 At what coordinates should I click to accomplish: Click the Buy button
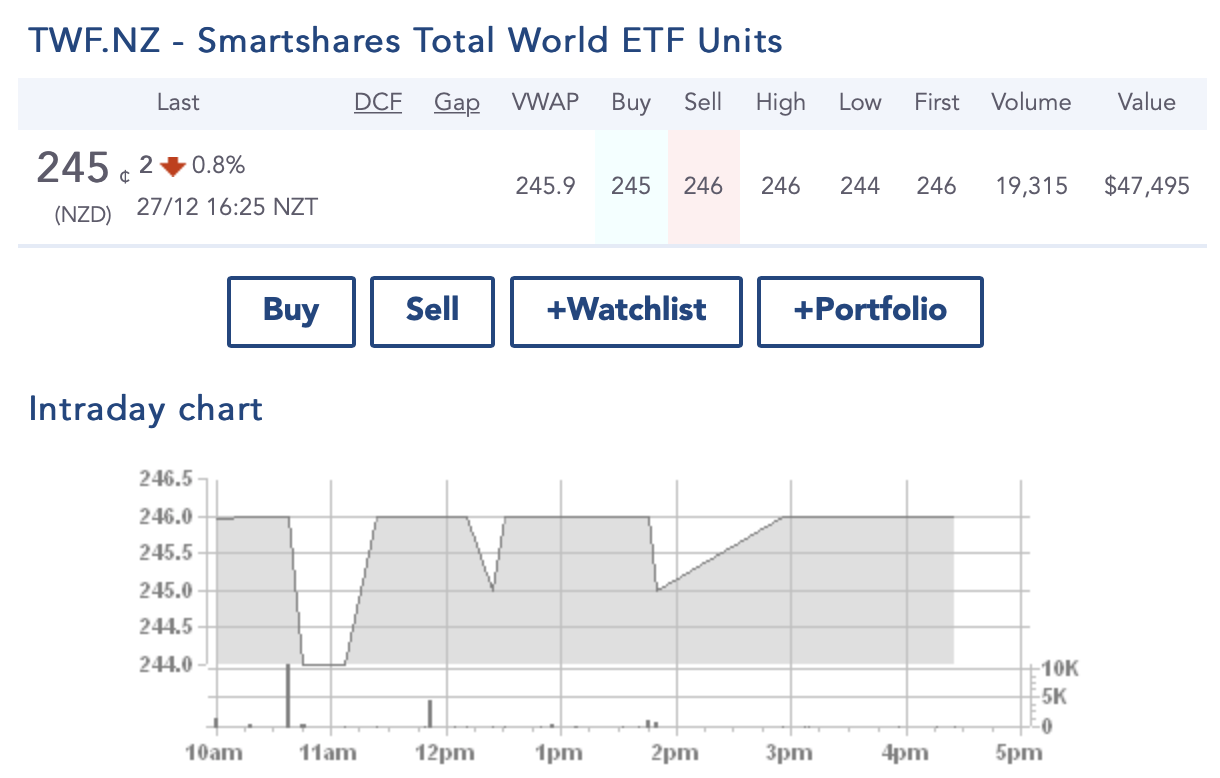click(x=291, y=311)
